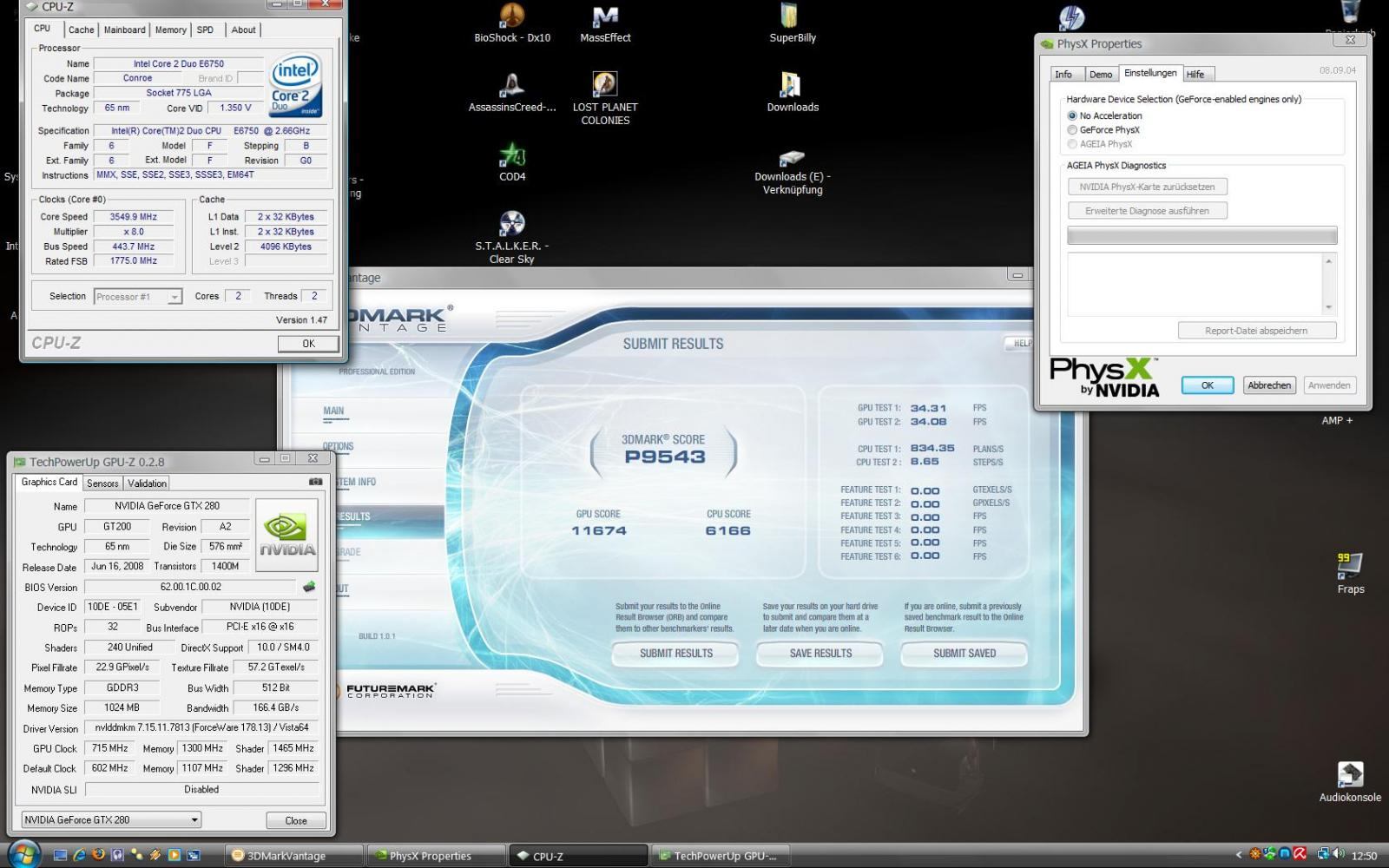Launch the COD4 desktop shortcut
This screenshot has width=1389, height=868.
512,162
